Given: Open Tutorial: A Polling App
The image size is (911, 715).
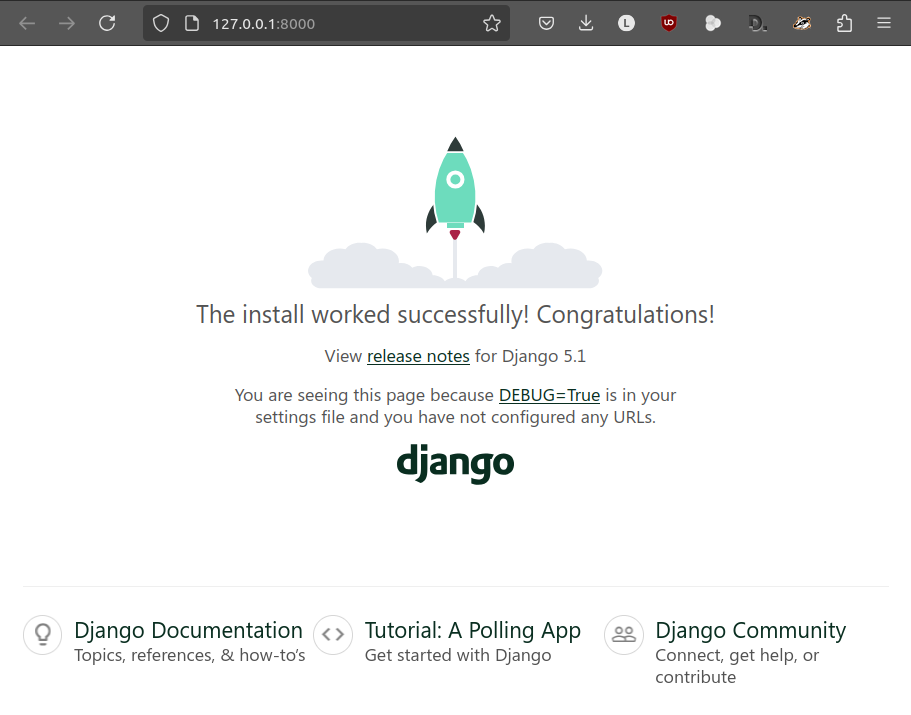Looking at the screenshot, I should pyautogui.click(x=472, y=630).
